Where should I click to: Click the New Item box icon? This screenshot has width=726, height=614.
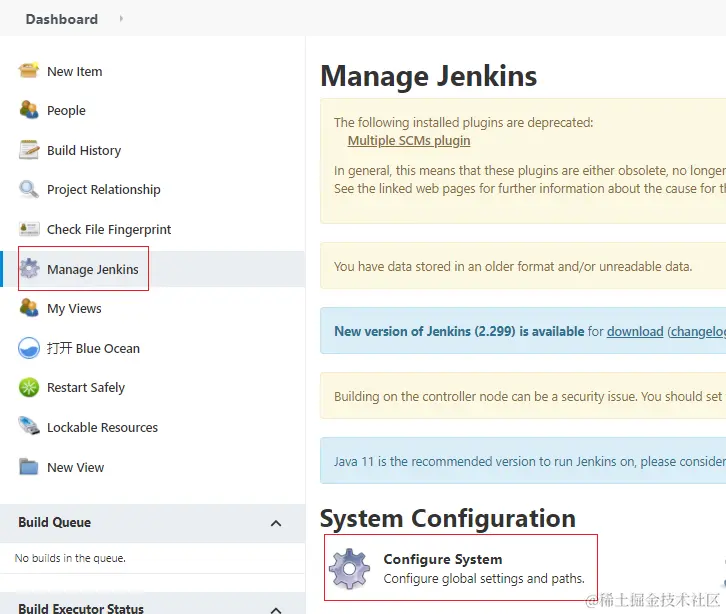point(29,71)
